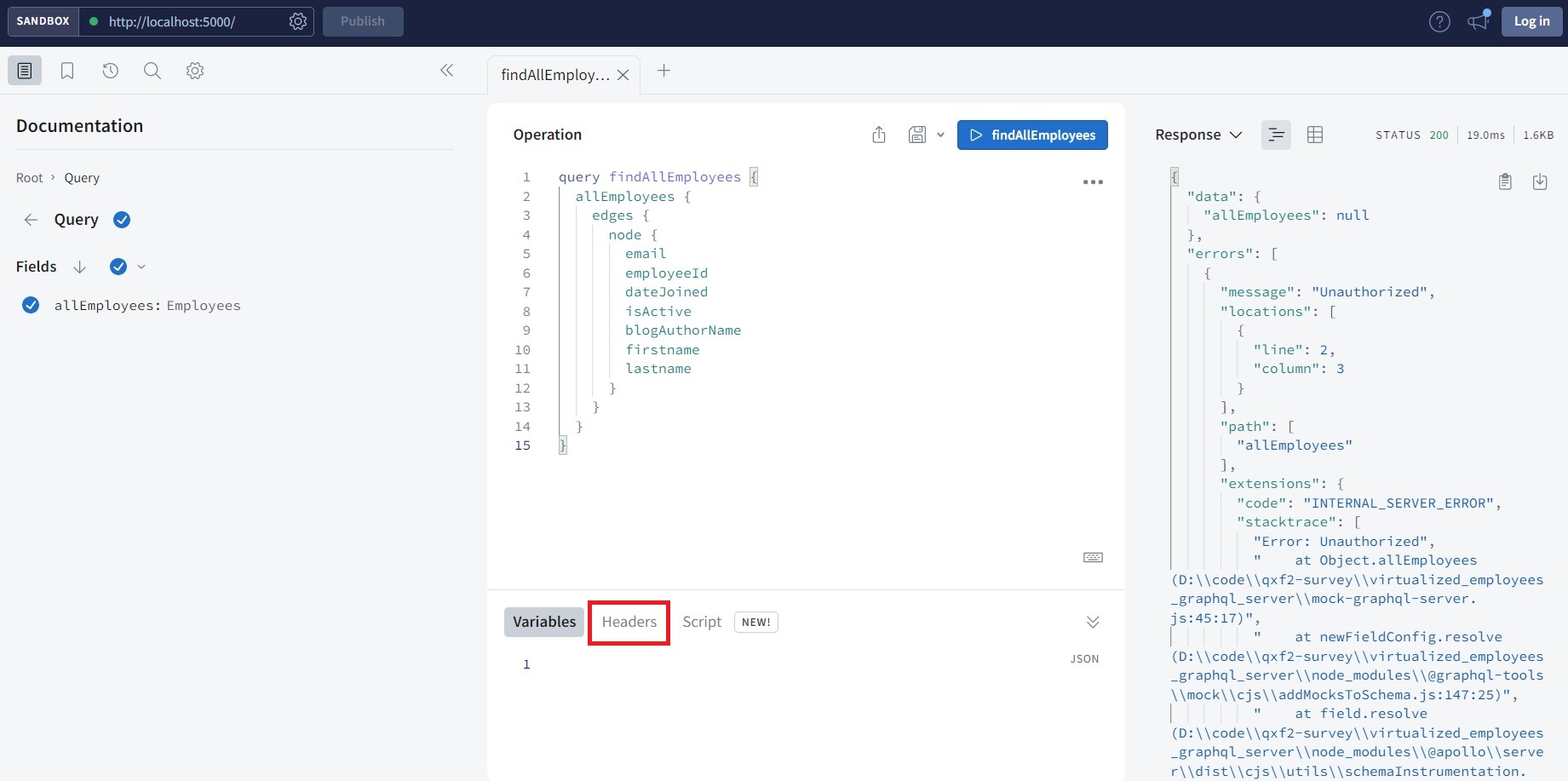
Task: Open the Script tab
Action: [702, 622]
